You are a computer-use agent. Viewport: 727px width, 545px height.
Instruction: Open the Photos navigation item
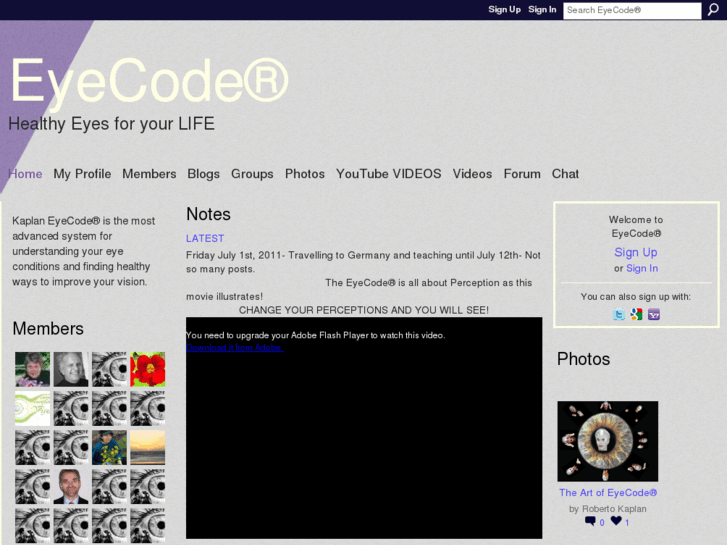click(x=305, y=174)
